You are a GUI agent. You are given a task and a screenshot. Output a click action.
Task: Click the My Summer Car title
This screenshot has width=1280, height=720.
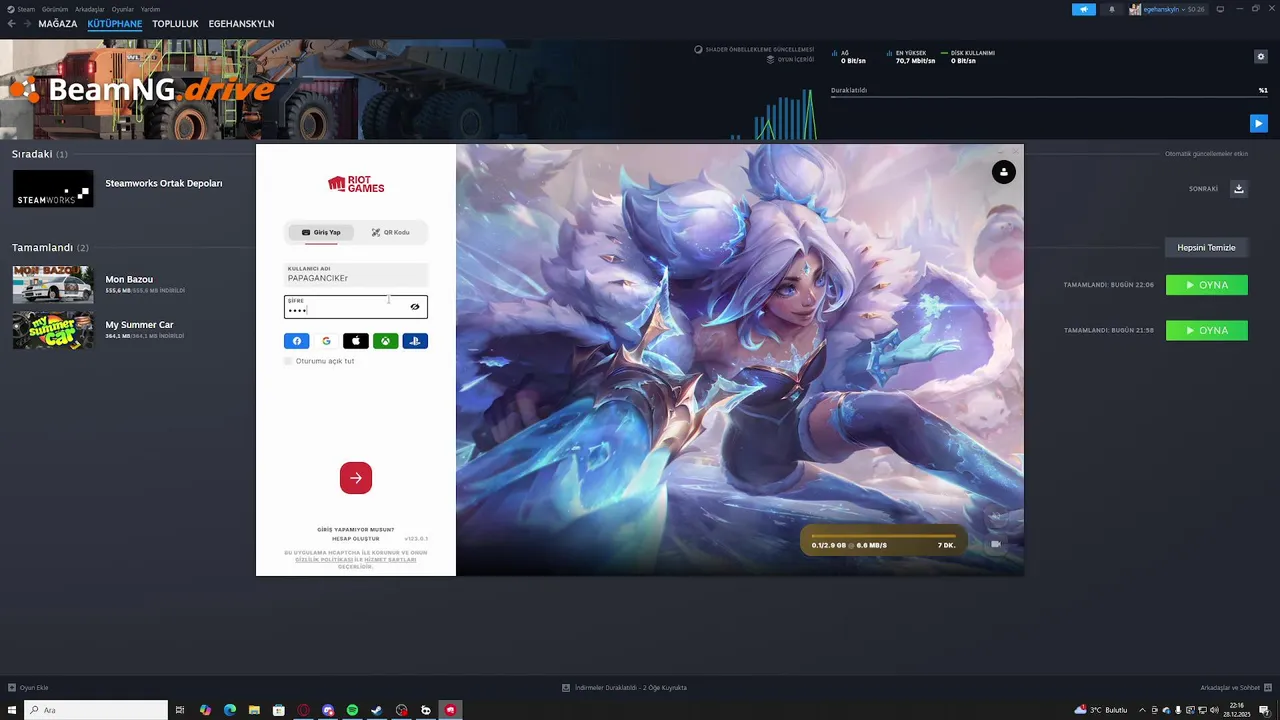click(139, 325)
